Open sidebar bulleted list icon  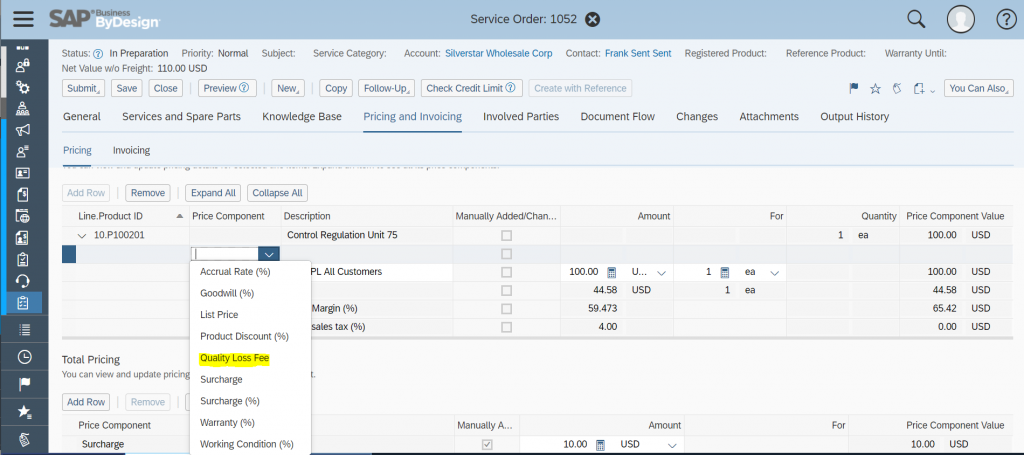click(x=24, y=330)
